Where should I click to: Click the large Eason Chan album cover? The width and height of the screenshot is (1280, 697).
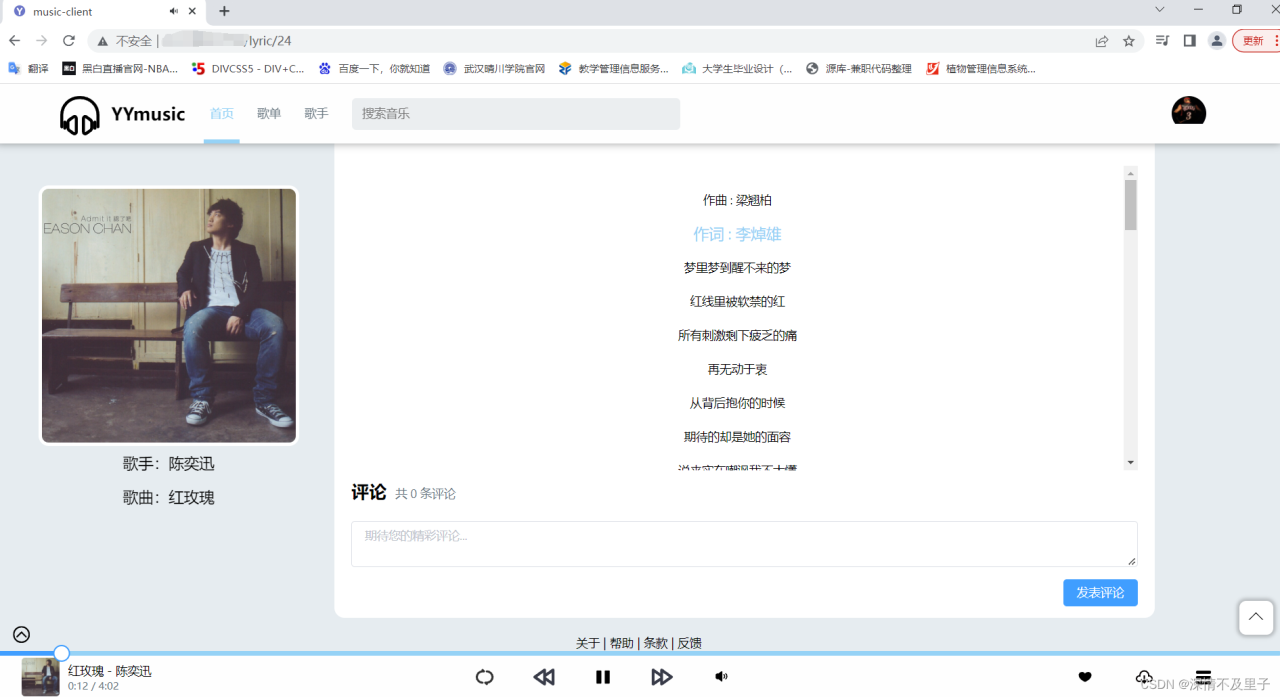pyautogui.click(x=169, y=316)
